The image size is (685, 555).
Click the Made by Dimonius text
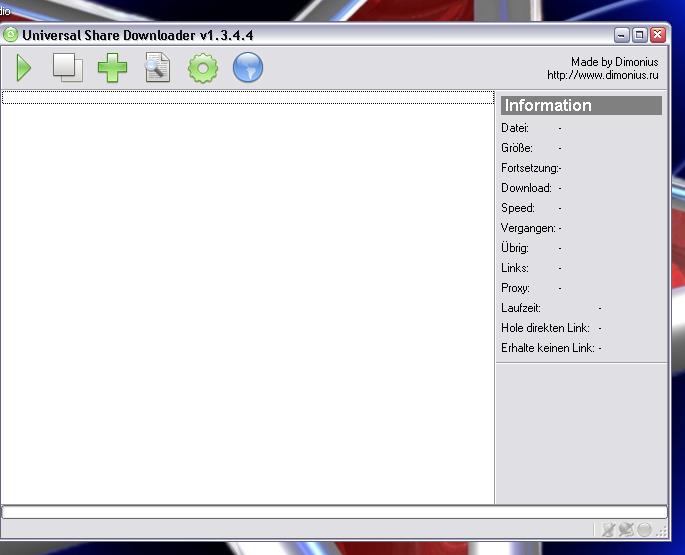pos(614,62)
